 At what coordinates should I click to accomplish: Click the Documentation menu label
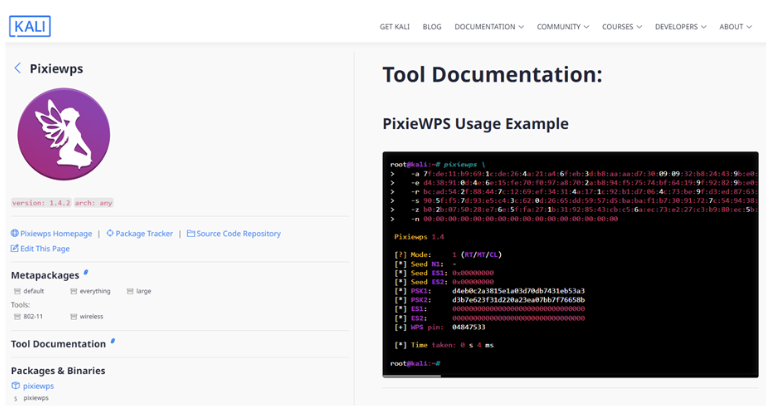coord(485,27)
